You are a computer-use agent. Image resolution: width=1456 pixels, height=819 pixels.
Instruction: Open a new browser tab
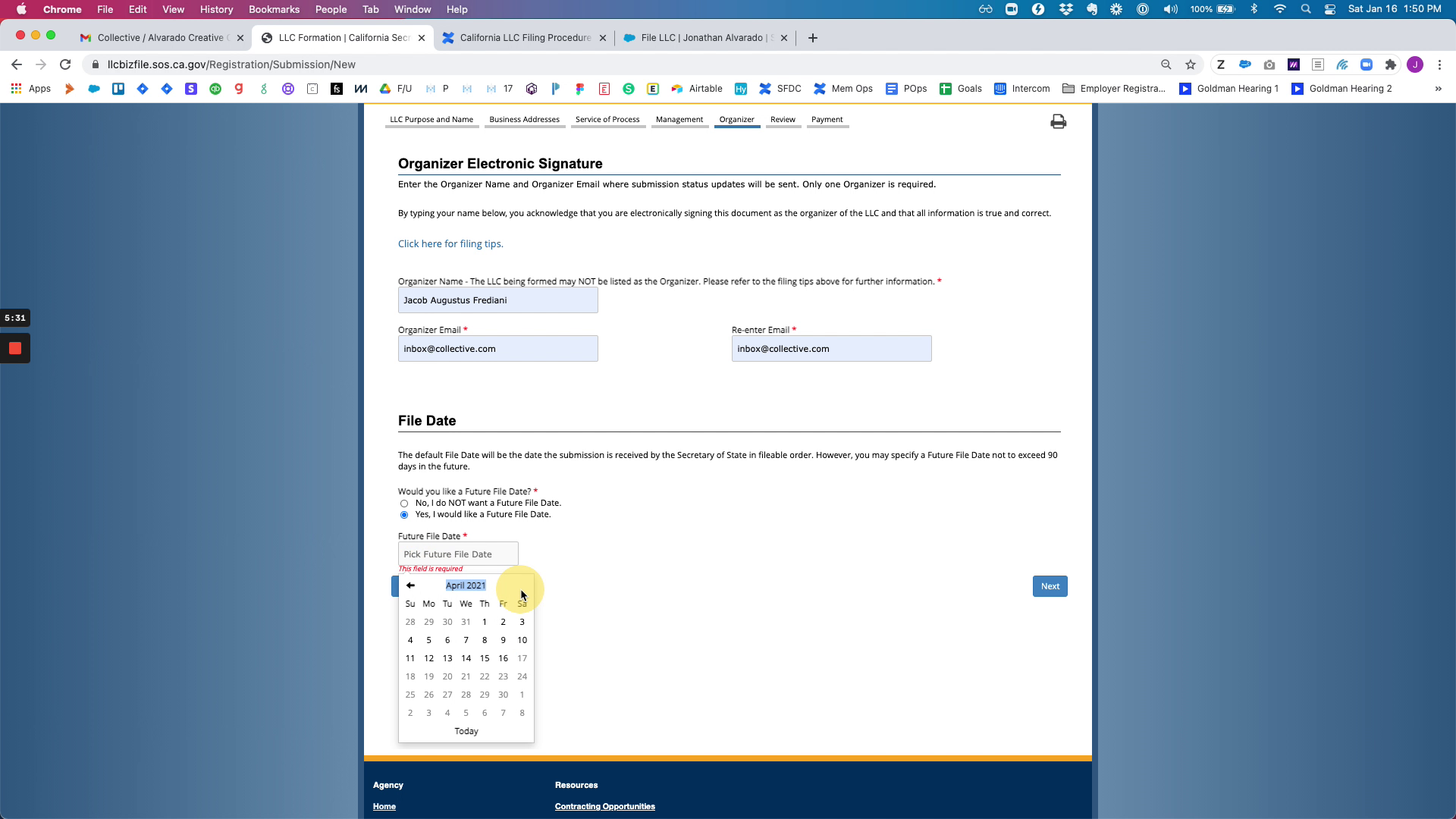tap(813, 38)
